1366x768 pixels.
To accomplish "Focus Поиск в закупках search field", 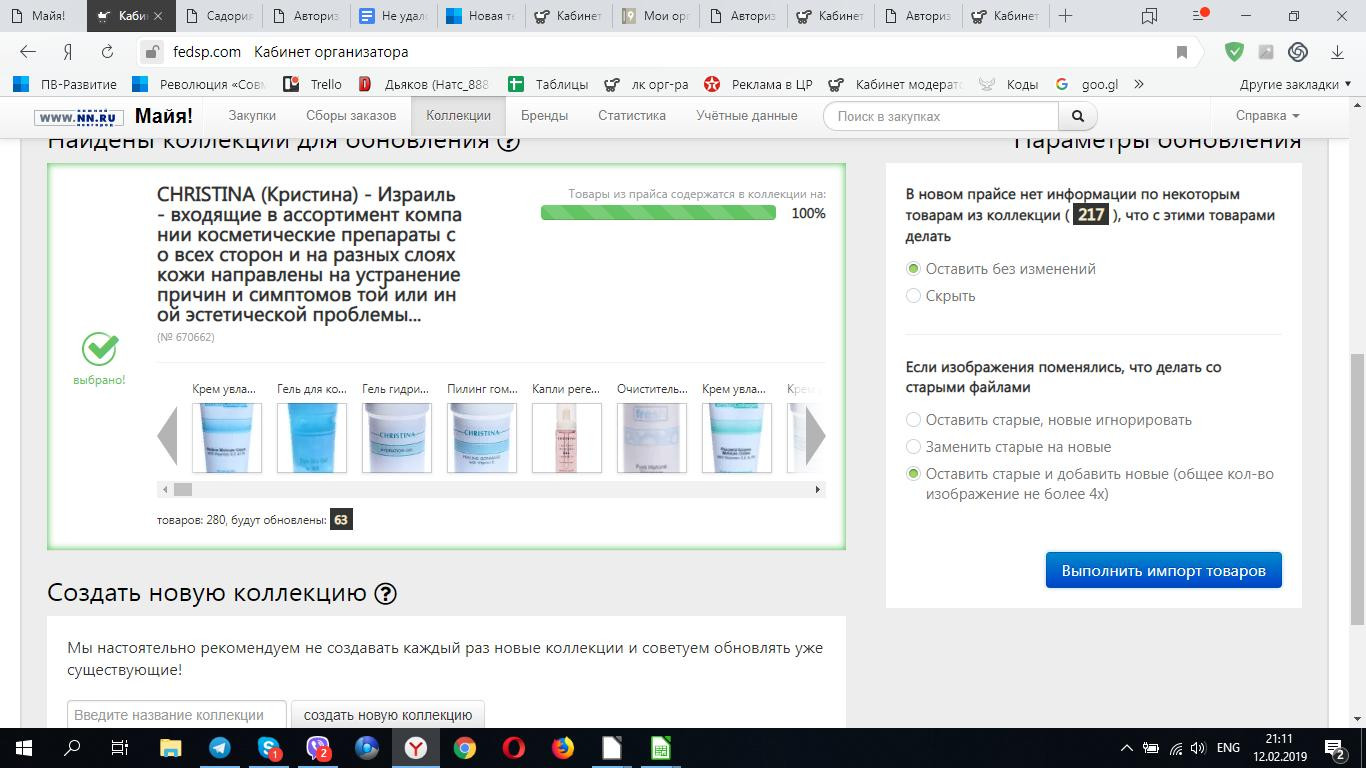I will click(x=940, y=116).
